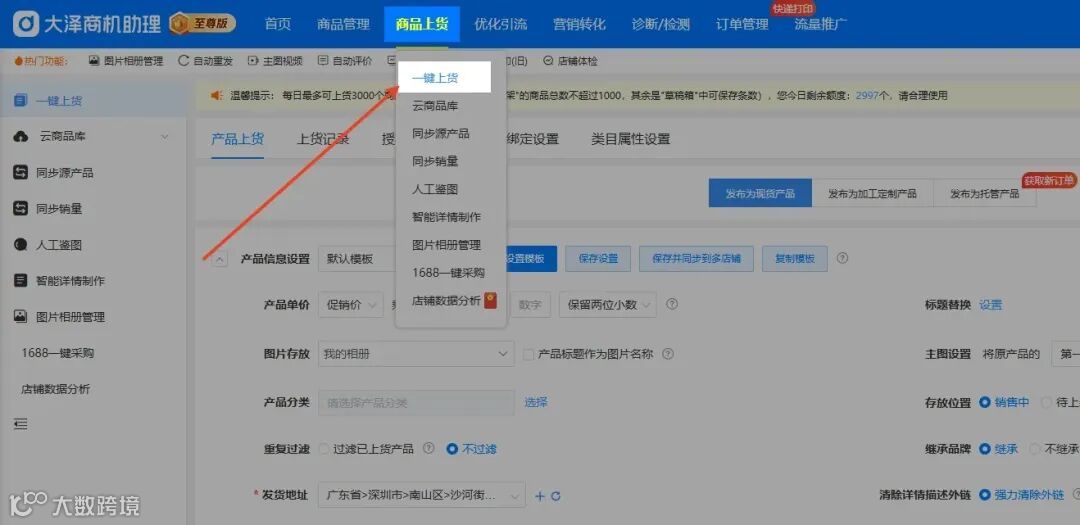Screen dimensions: 1080x525
Task: Click the help icon beside 产品标题作为图片名称
Action: [x=667, y=353]
